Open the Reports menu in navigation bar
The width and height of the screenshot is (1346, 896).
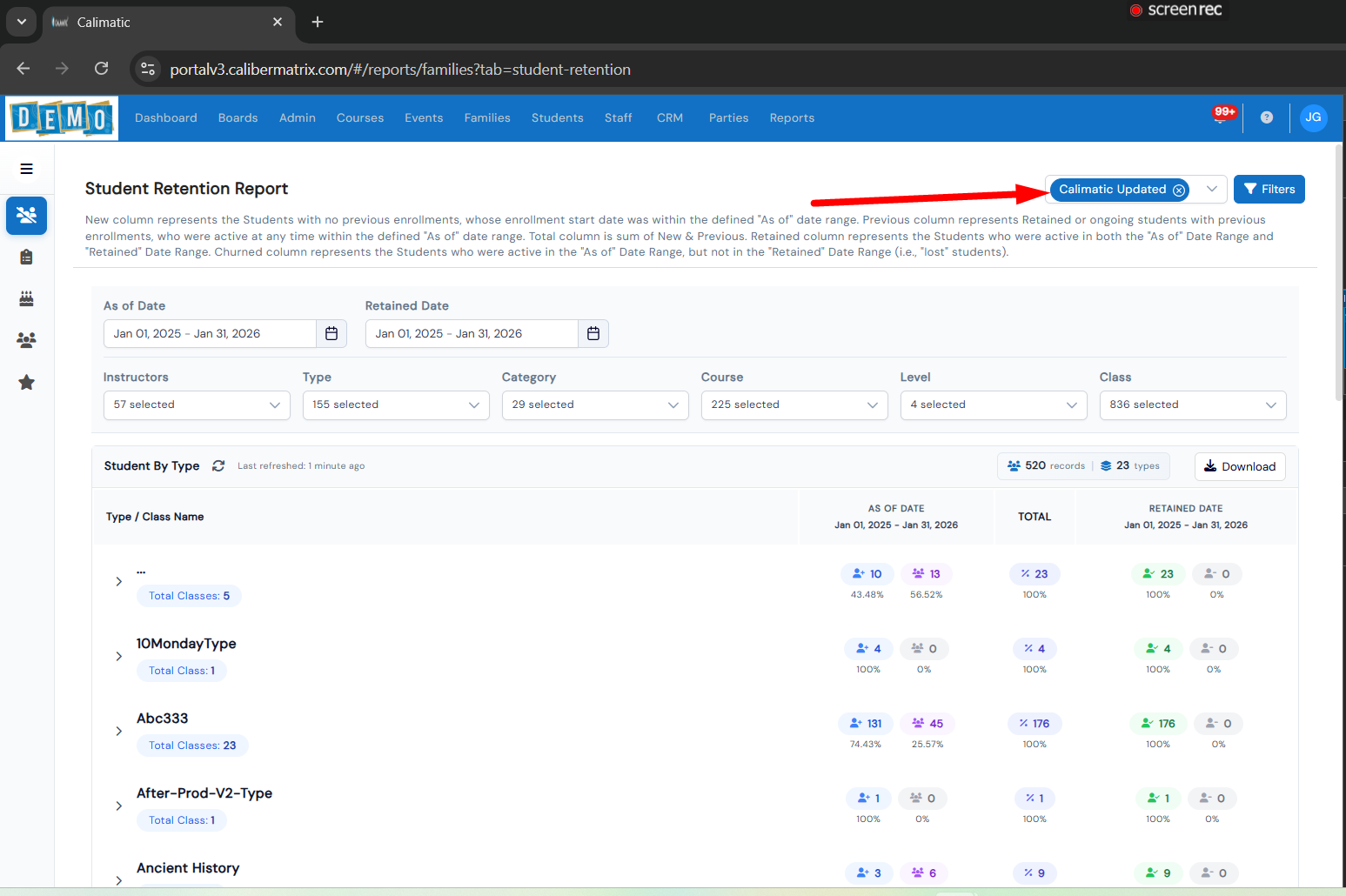pyautogui.click(x=792, y=118)
